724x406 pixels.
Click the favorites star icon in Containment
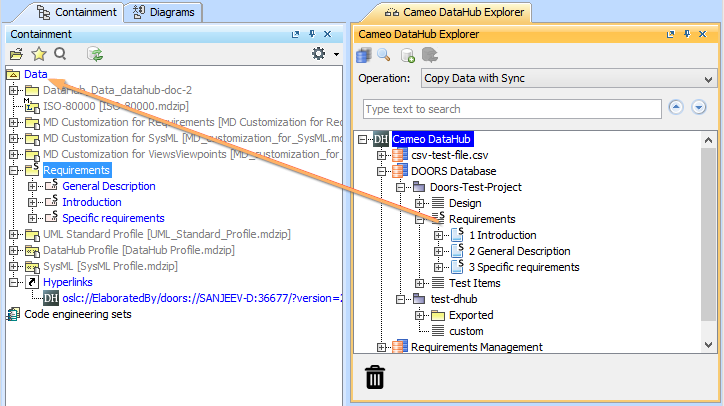pyautogui.click(x=39, y=54)
